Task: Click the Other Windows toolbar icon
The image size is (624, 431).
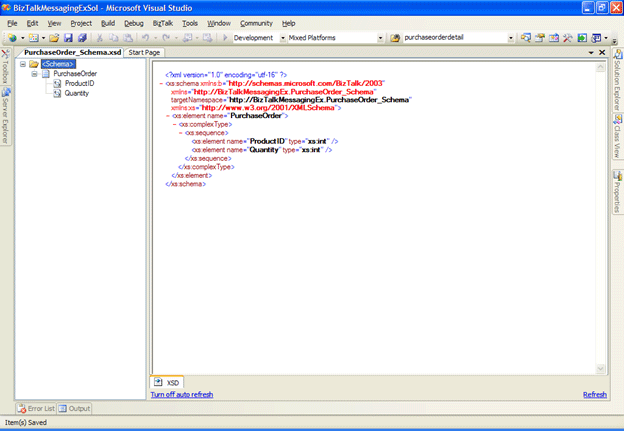Action: point(596,38)
